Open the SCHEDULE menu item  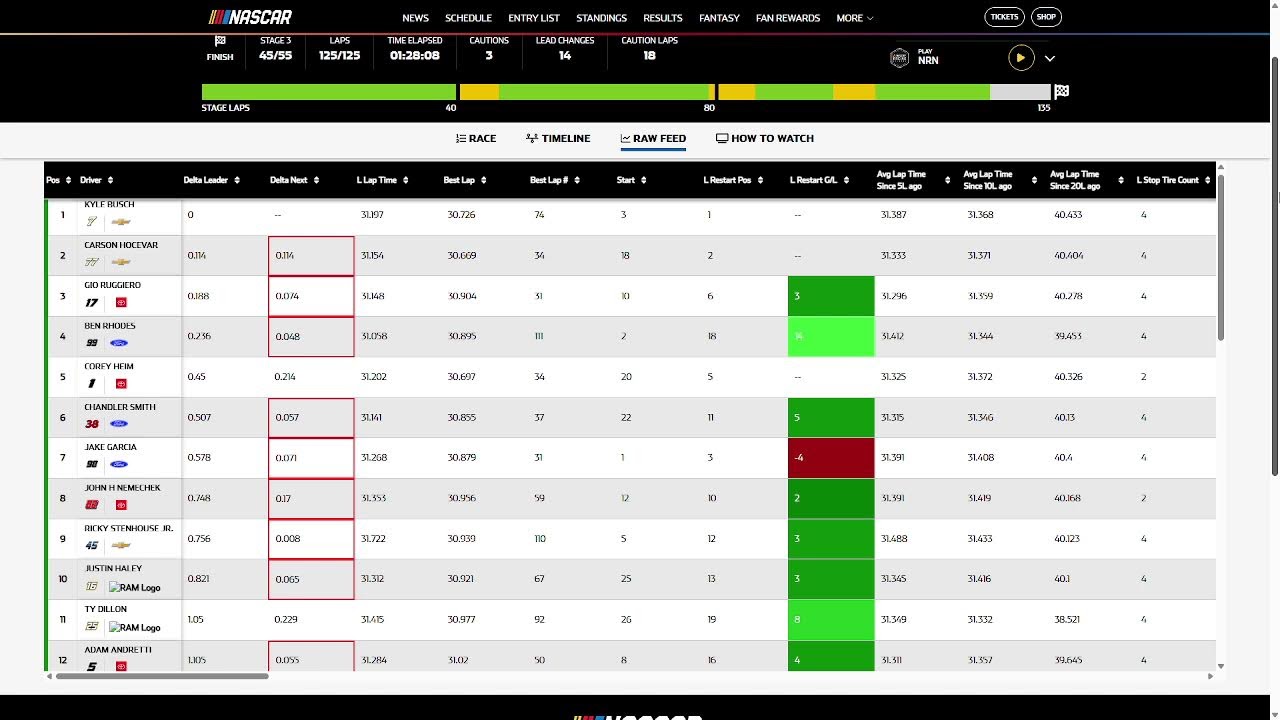[x=468, y=18]
